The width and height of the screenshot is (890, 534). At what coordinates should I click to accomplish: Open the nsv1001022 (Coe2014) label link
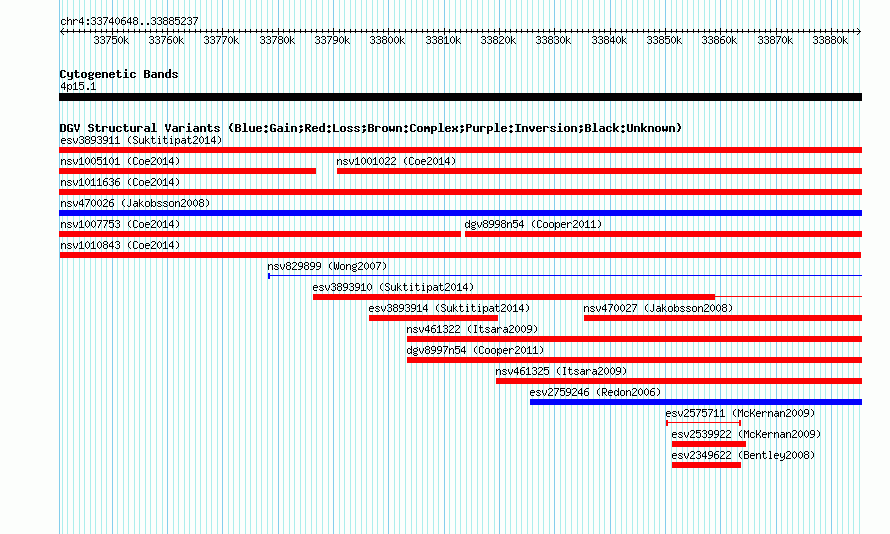[396, 161]
